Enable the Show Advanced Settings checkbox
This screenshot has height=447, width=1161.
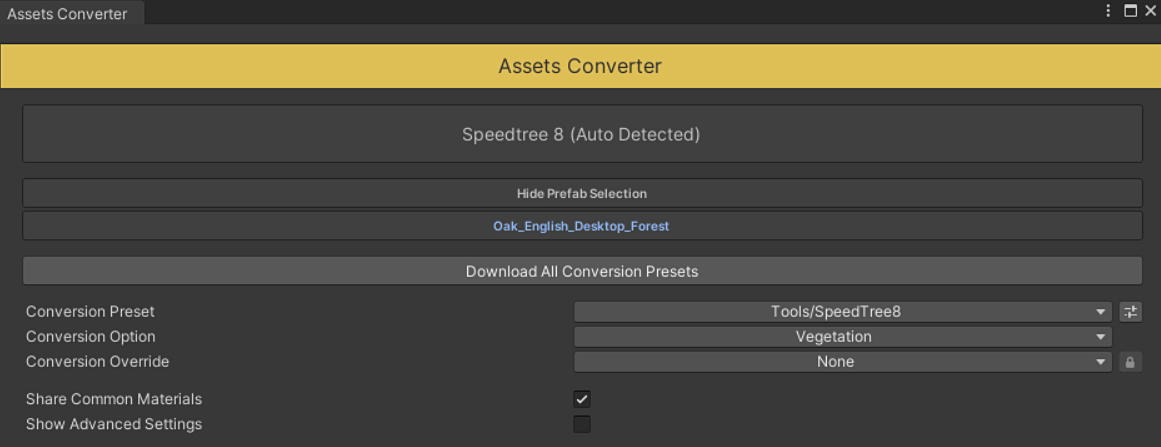tap(582, 424)
